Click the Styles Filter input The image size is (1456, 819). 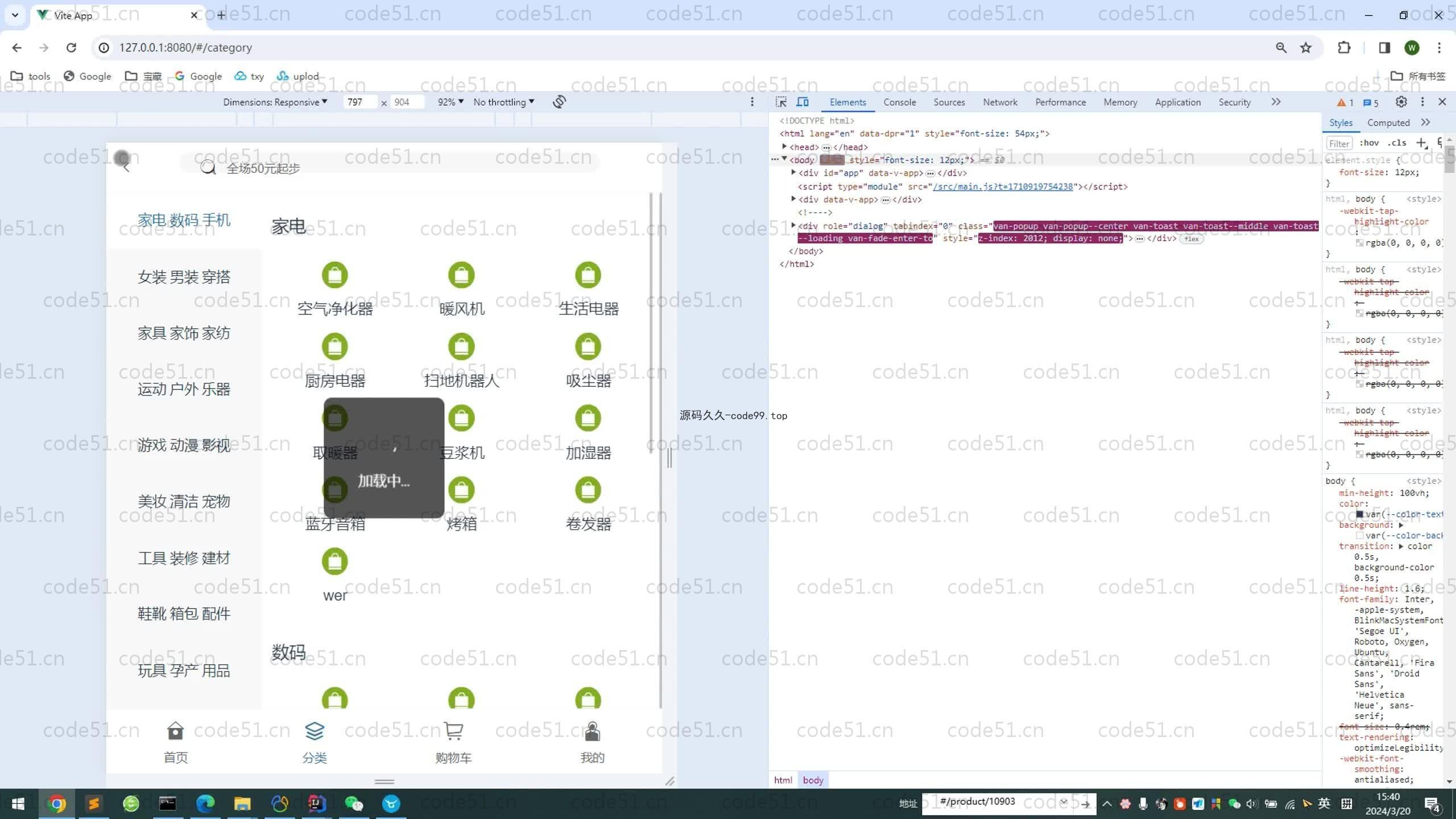point(1339,143)
